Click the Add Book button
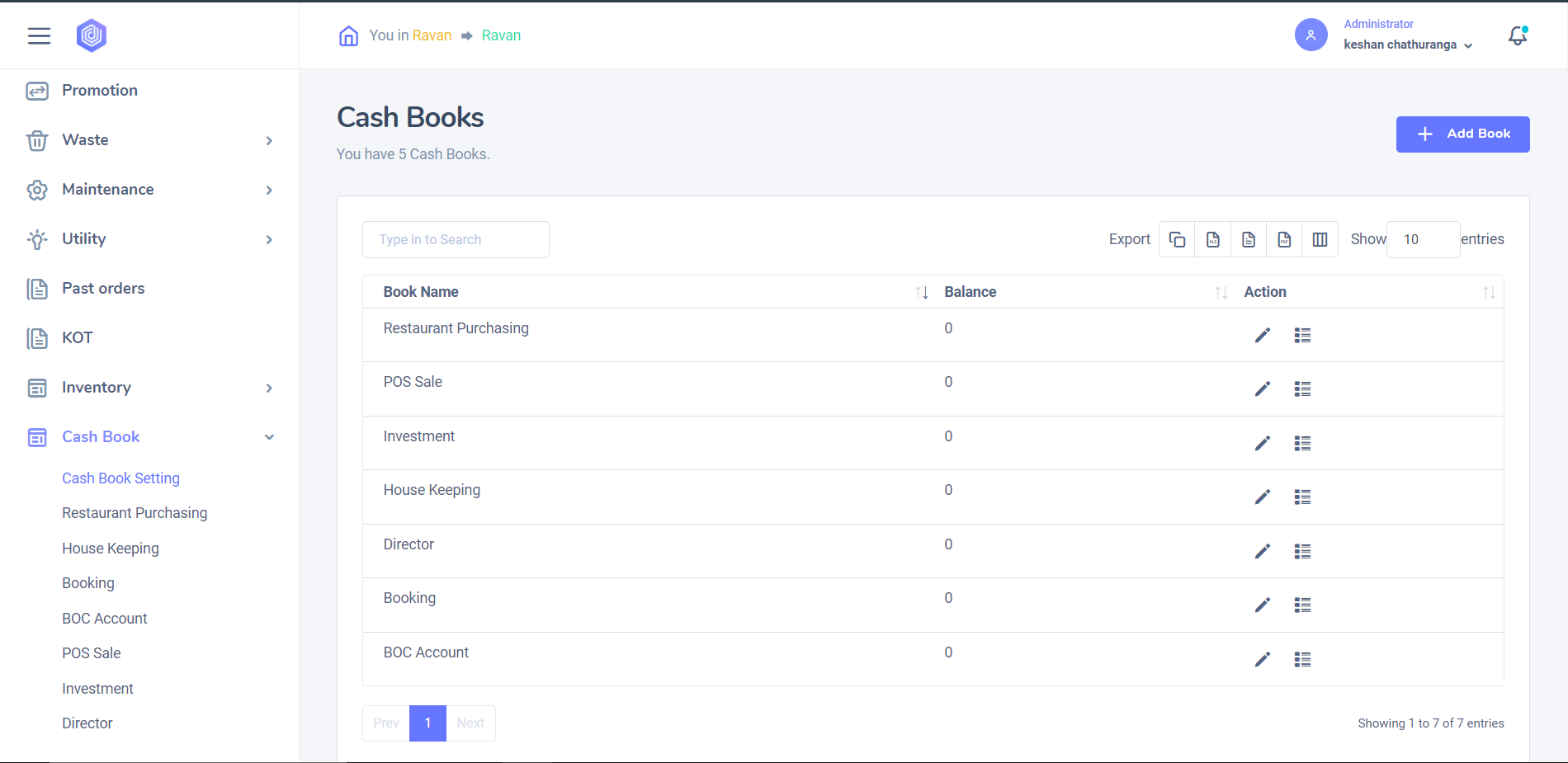The height and width of the screenshot is (763, 1568). point(1462,134)
